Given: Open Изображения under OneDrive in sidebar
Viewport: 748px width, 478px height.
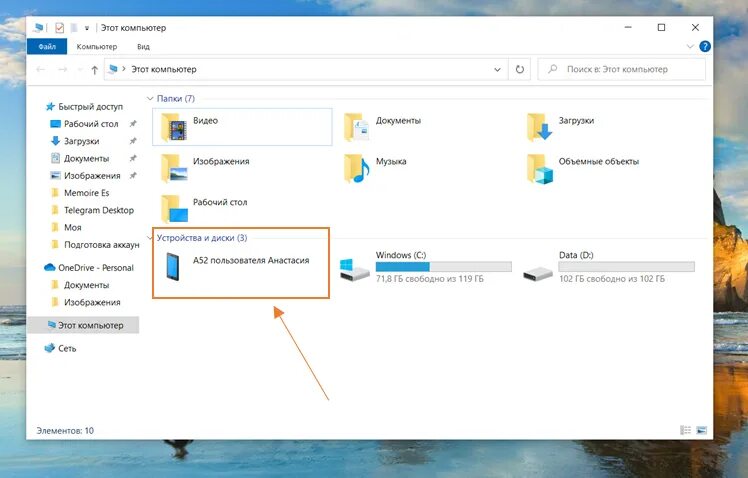Looking at the screenshot, I should pyautogui.click(x=85, y=302).
